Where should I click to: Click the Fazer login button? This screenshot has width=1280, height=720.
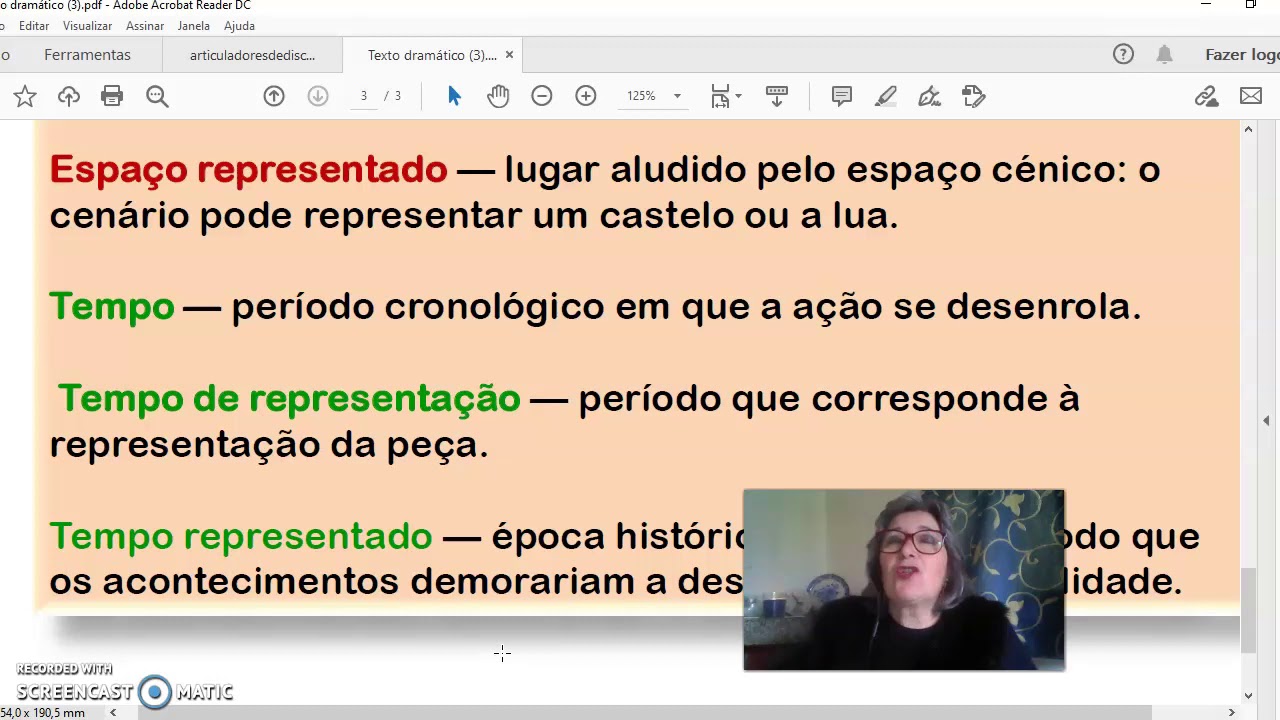[1242, 55]
